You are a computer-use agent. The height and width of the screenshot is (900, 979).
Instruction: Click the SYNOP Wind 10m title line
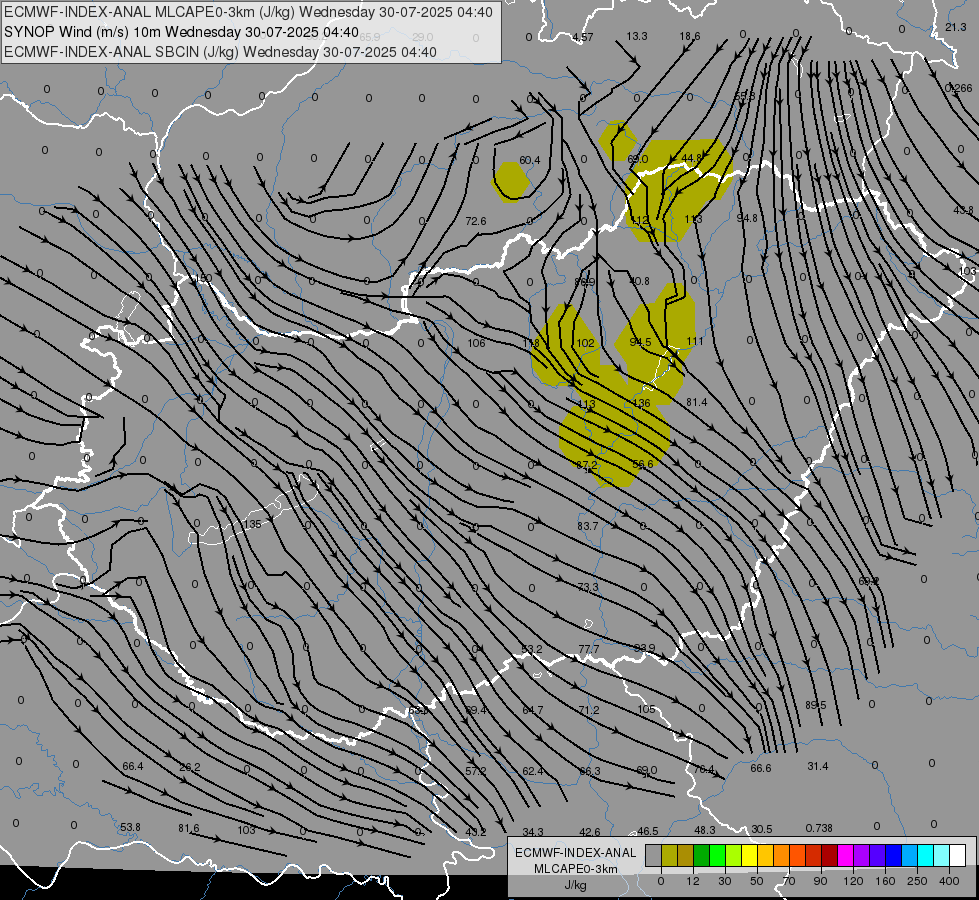(181, 32)
